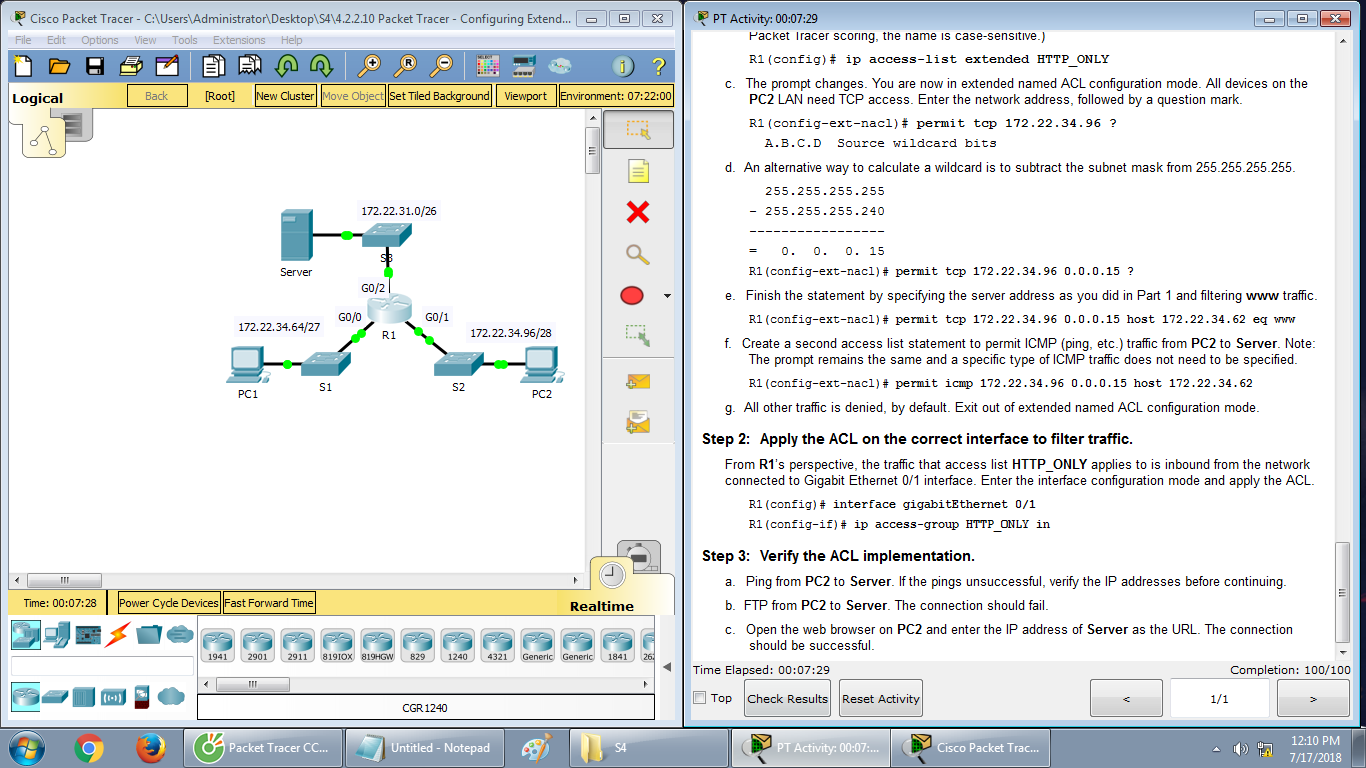This screenshot has height=768, width=1366.
Task: Add a simple PDU envelope
Action: [x=638, y=381]
